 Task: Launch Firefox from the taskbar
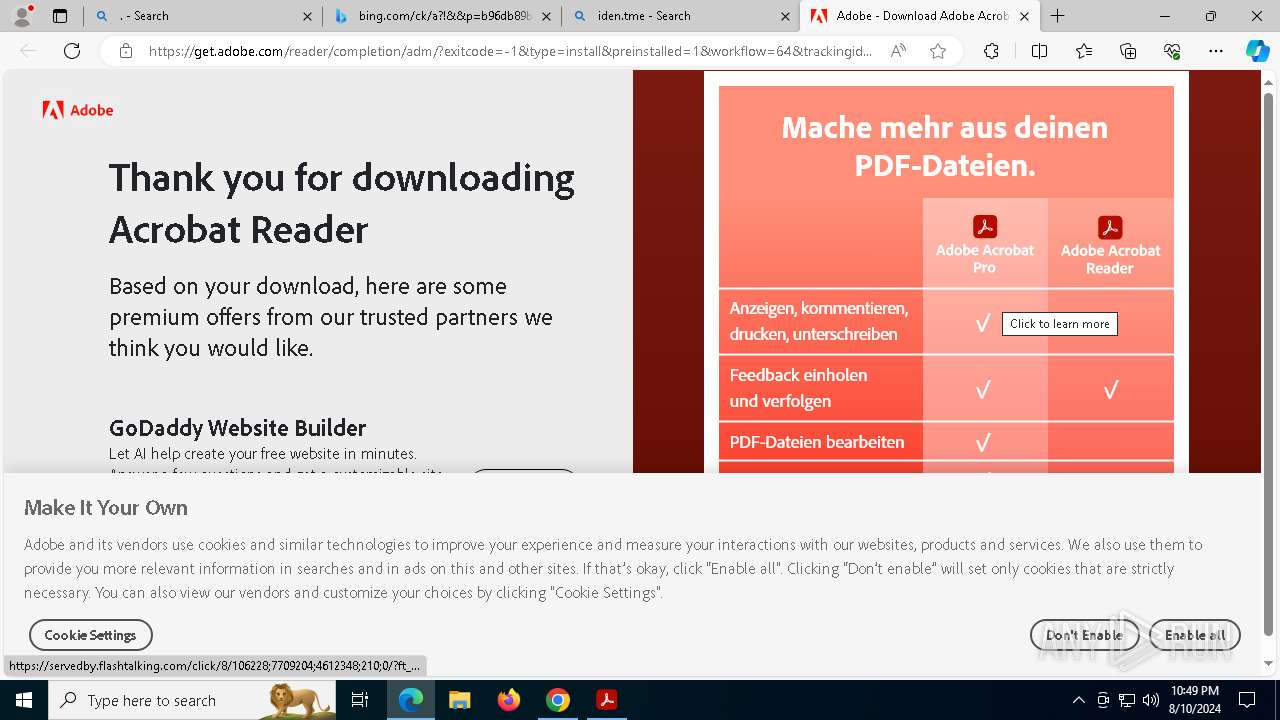(509, 700)
